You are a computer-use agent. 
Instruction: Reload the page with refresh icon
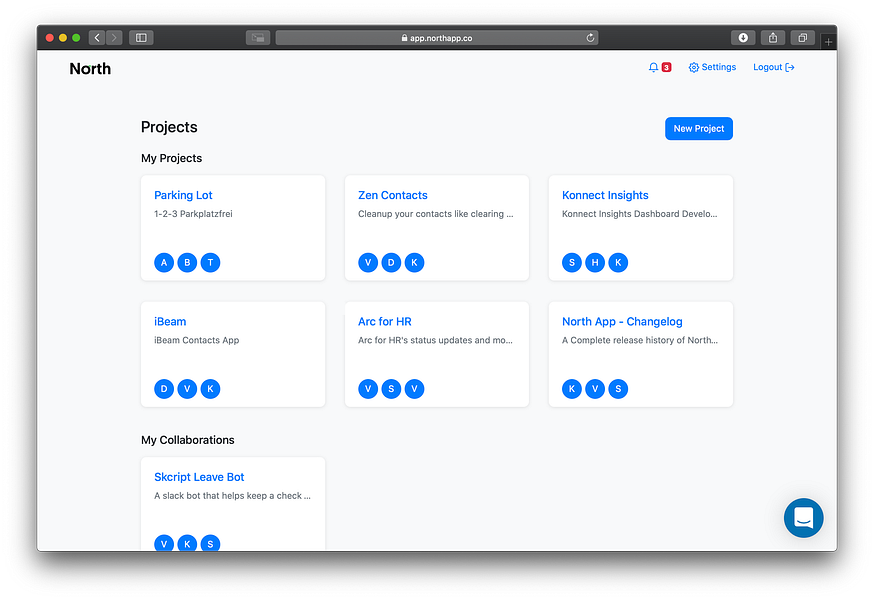pyautogui.click(x=590, y=38)
